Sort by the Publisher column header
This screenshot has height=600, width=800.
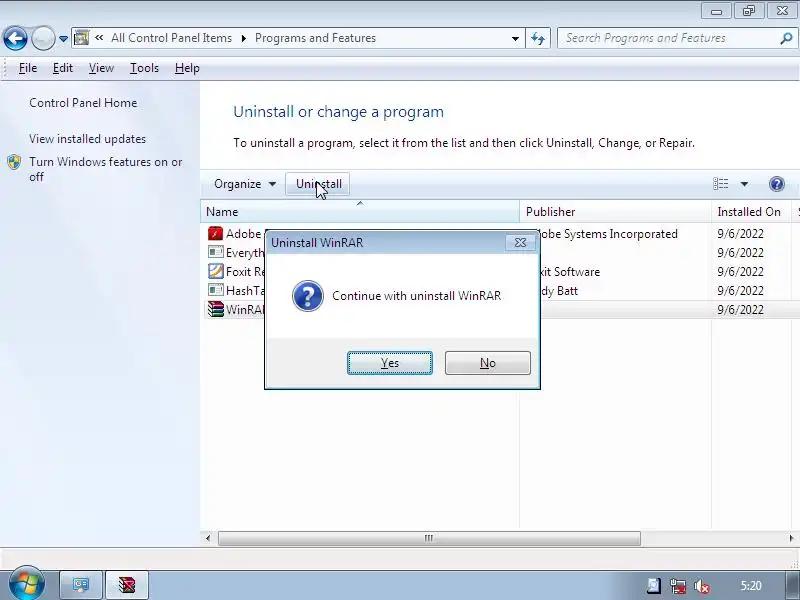615,212
